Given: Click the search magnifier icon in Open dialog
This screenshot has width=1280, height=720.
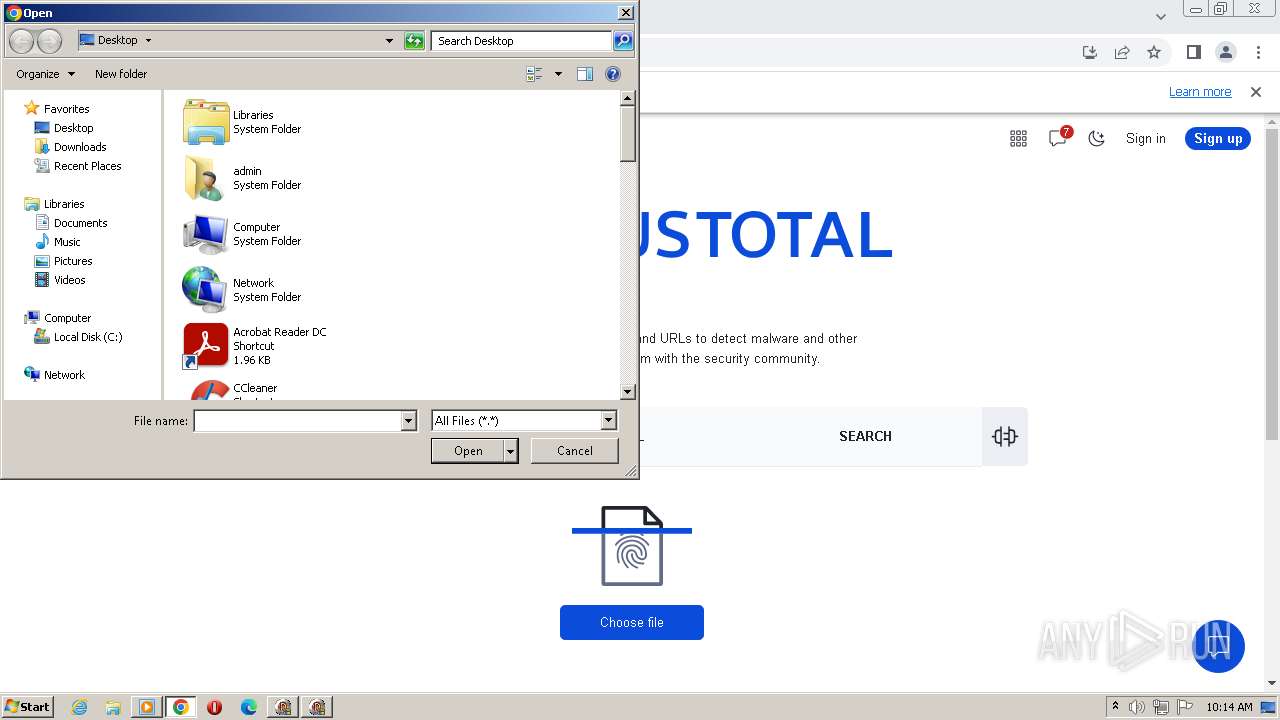Looking at the screenshot, I should [623, 41].
